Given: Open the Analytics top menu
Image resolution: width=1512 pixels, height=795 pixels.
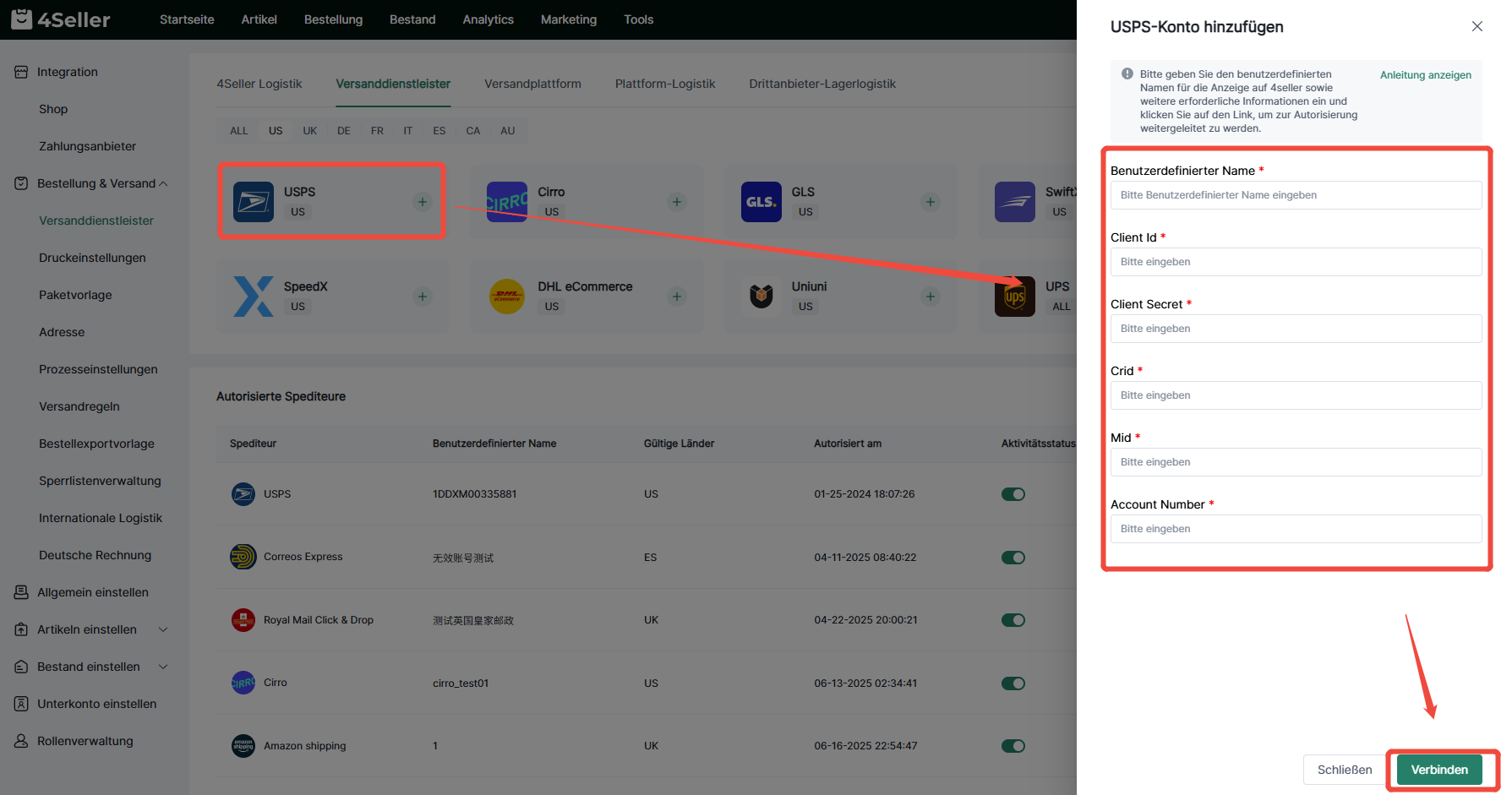Looking at the screenshot, I should click(489, 19).
